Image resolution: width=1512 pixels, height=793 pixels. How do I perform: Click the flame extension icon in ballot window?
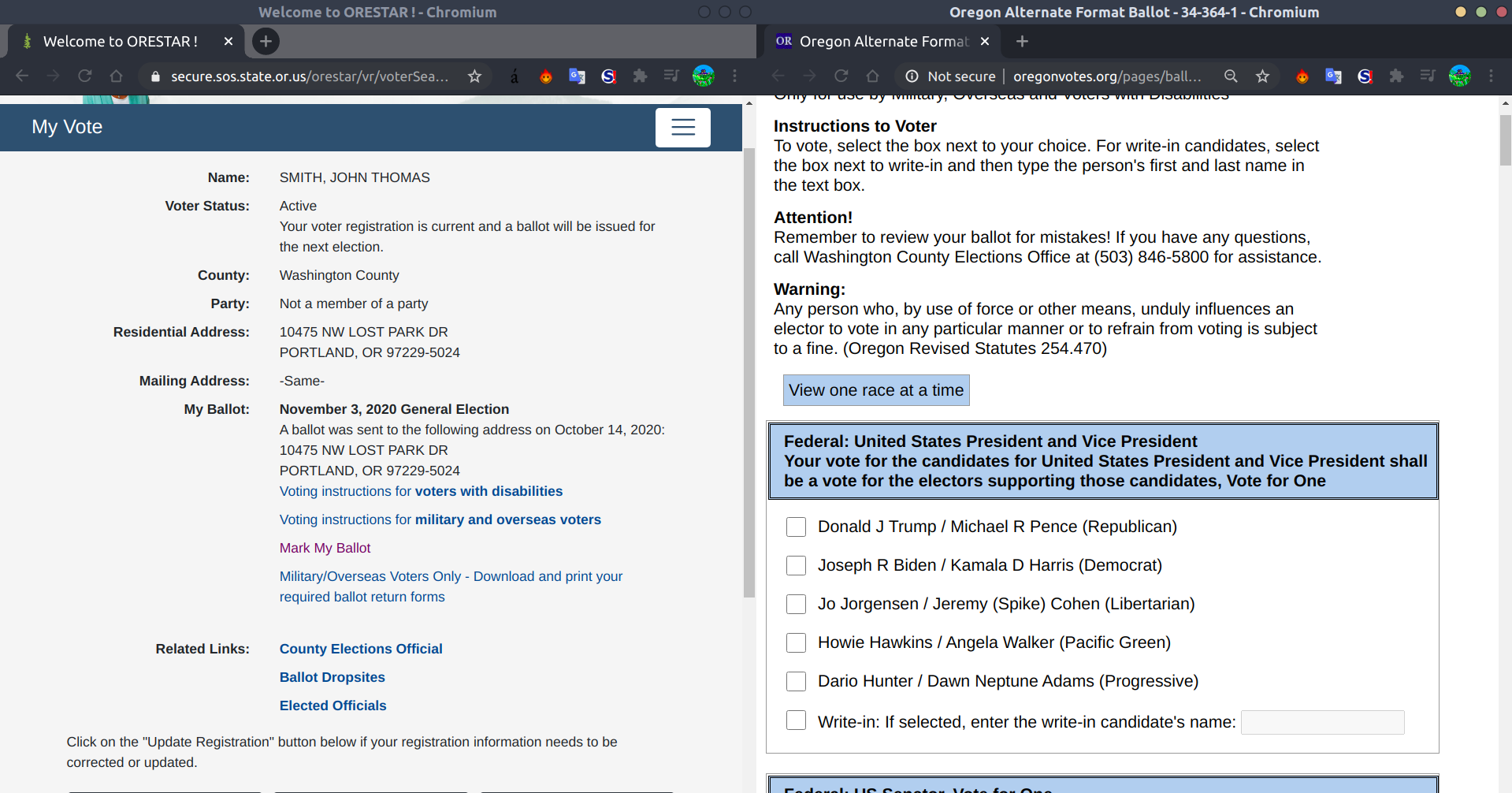1302,76
